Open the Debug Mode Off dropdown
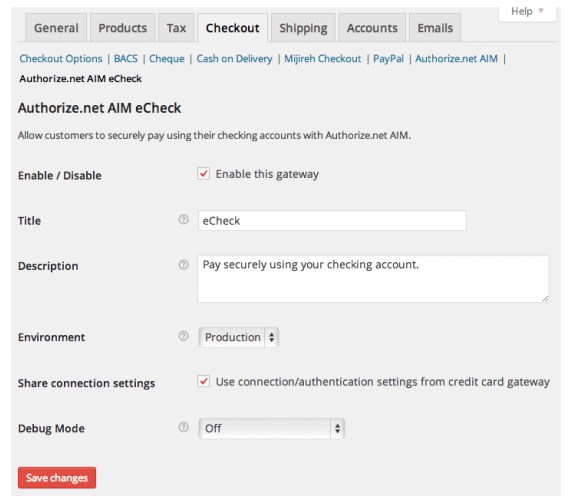The height and width of the screenshot is (503, 571). [x=271, y=428]
